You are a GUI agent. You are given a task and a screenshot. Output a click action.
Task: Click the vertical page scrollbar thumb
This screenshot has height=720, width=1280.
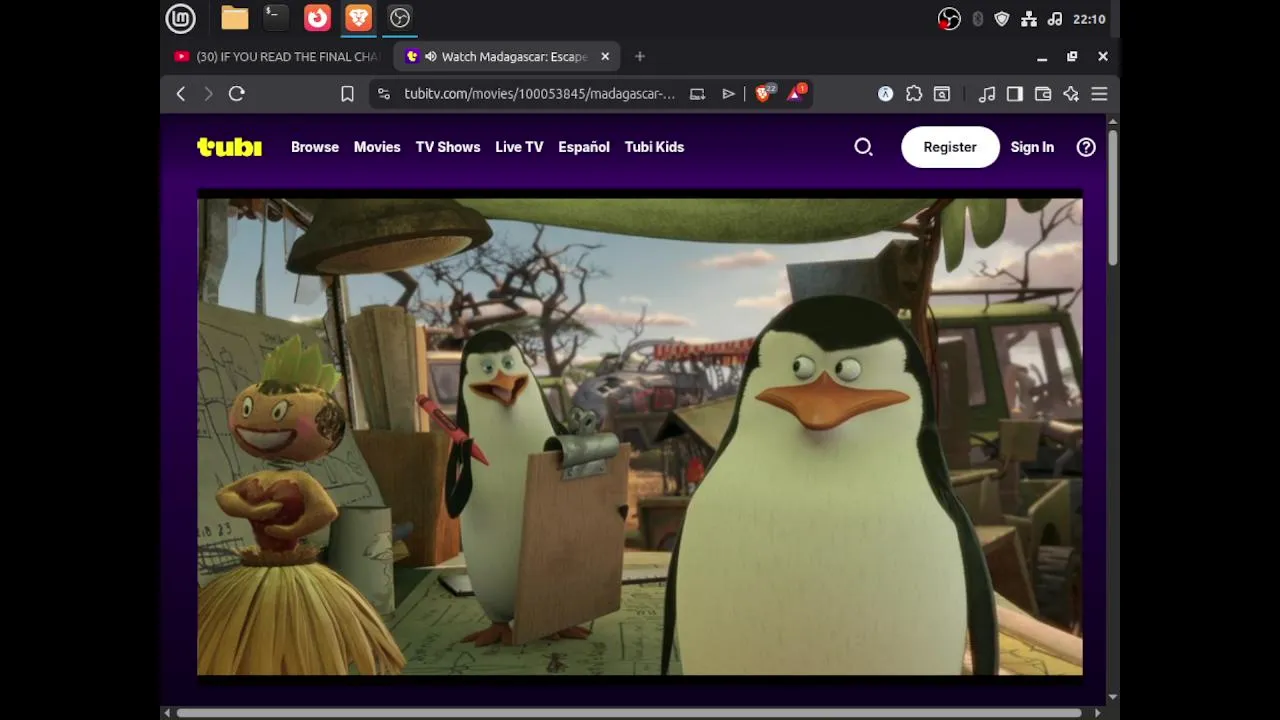(x=1112, y=197)
